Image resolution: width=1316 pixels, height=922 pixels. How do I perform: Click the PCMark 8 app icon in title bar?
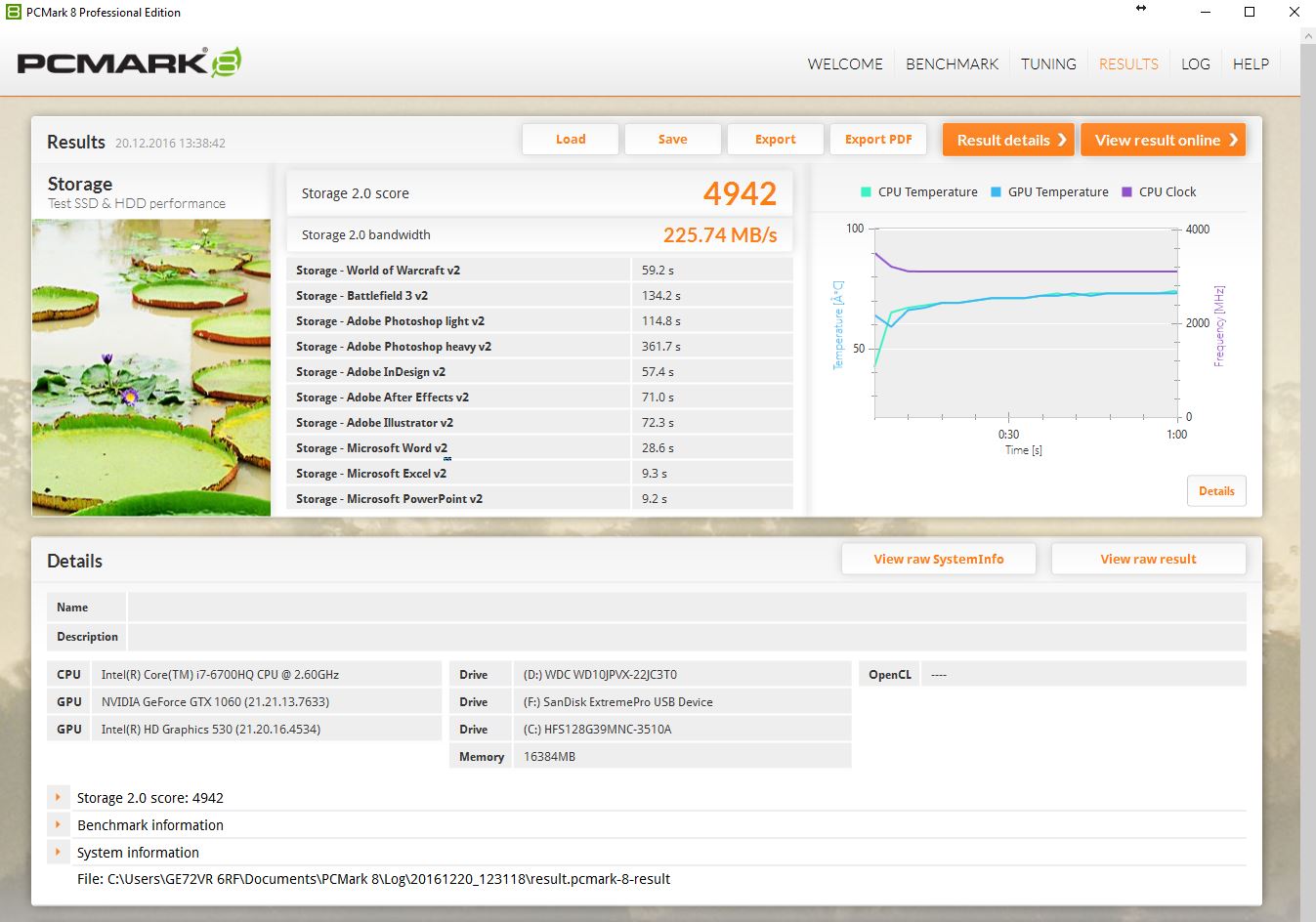[13, 12]
